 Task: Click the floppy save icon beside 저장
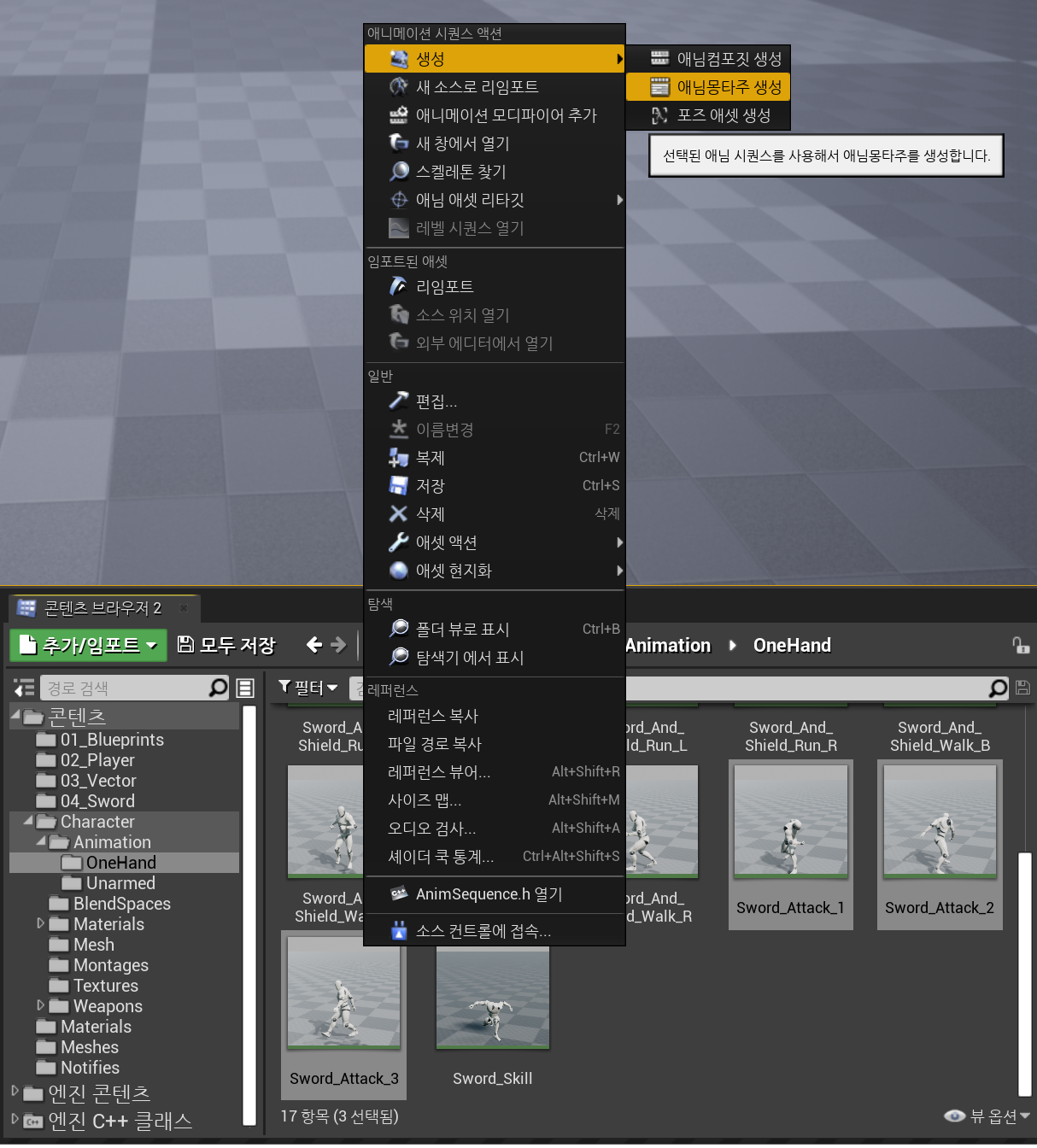click(x=399, y=486)
